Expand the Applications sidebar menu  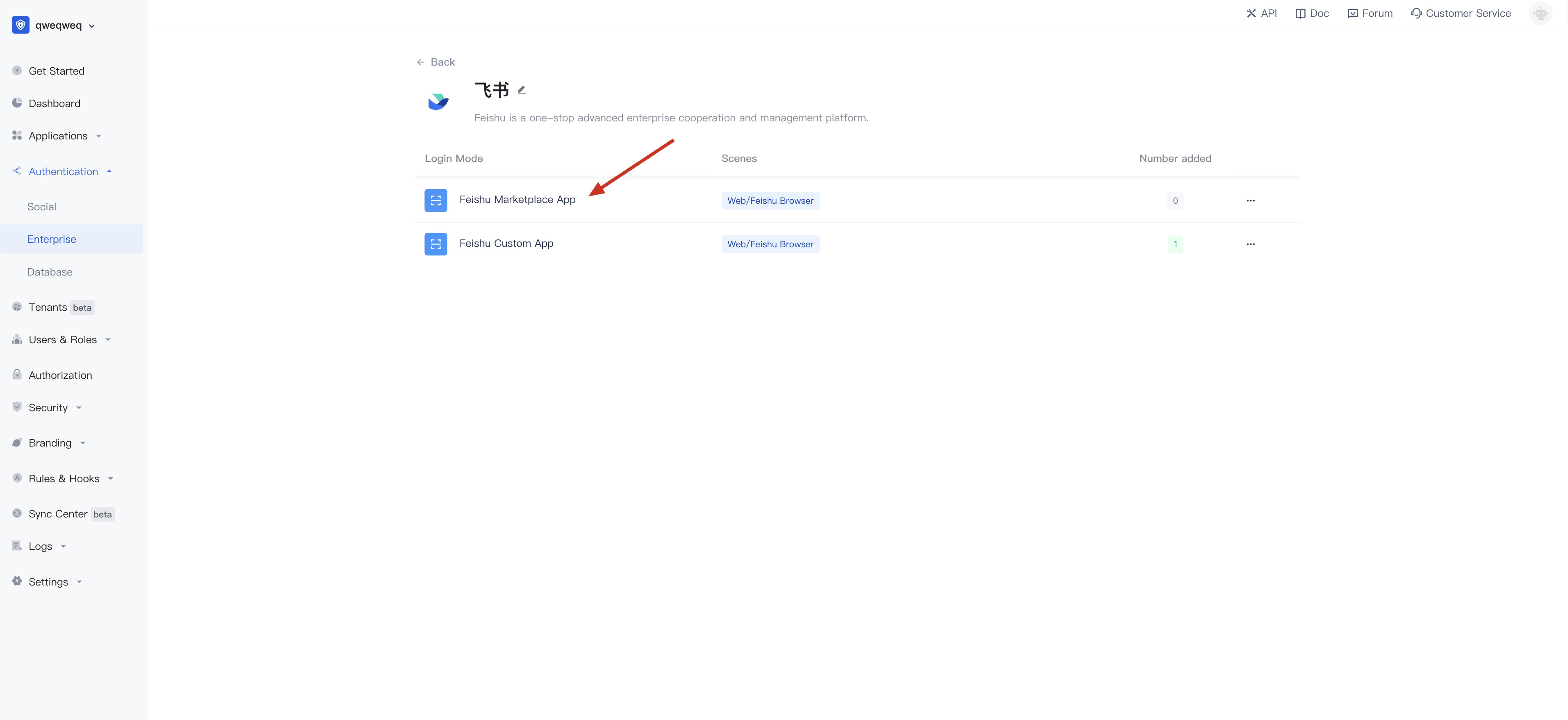(x=58, y=136)
